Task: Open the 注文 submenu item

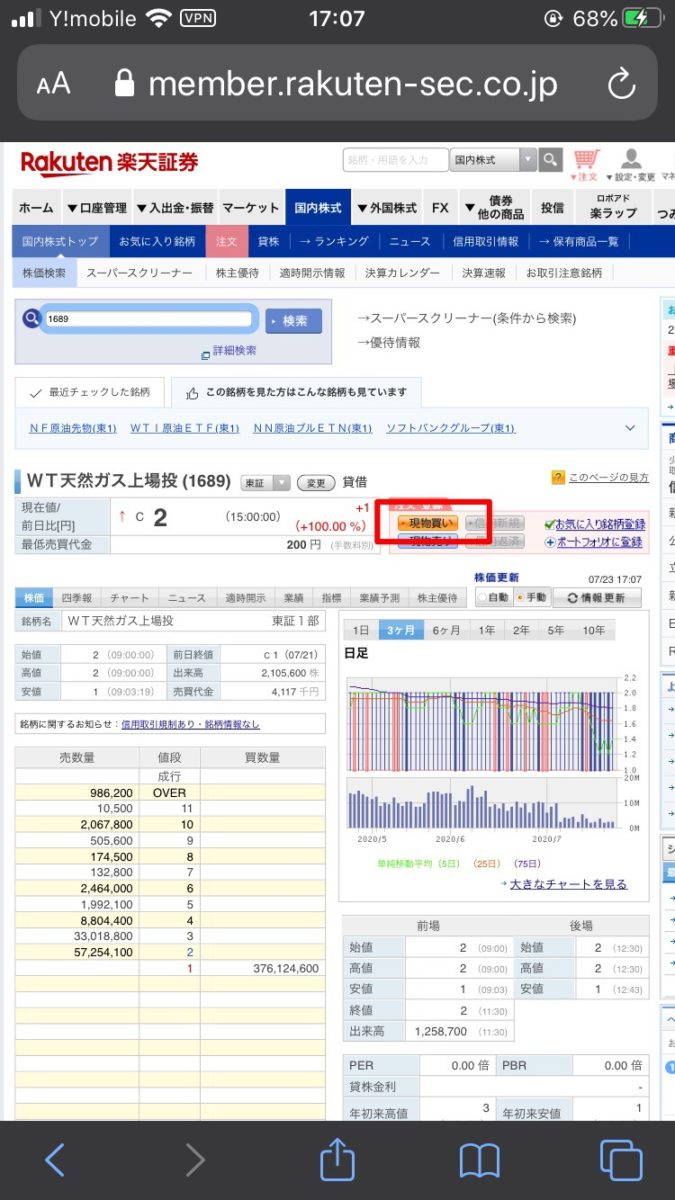Action: 226,241
